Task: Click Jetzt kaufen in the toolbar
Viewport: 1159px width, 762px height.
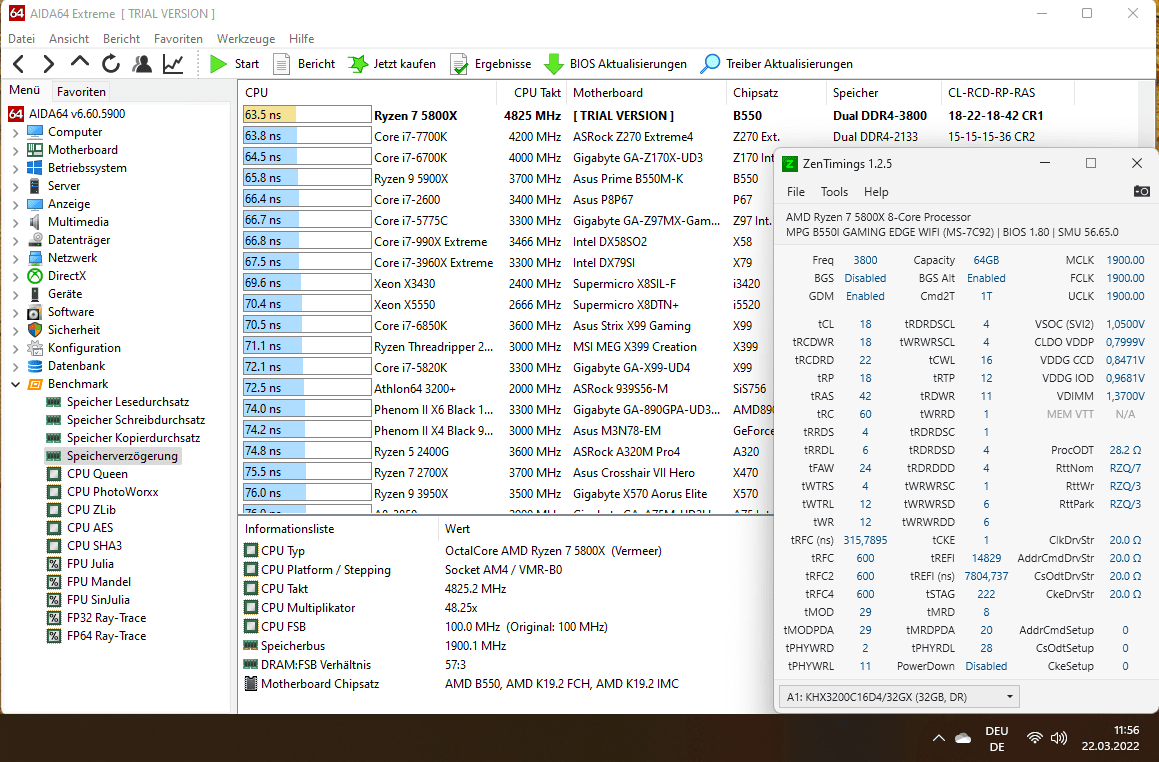Action: pos(392,64)
